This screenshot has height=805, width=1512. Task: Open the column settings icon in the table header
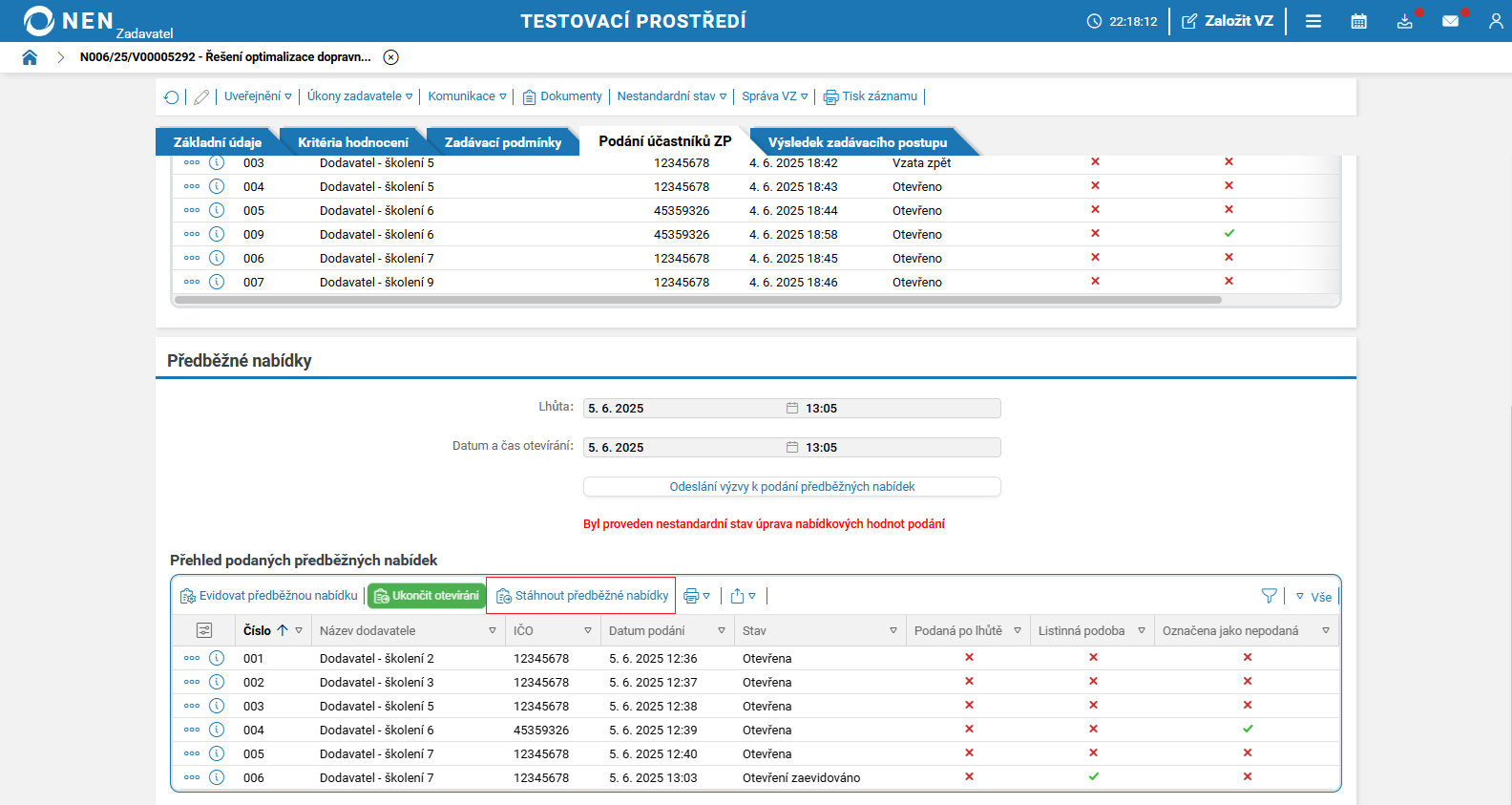click(203, 630)
